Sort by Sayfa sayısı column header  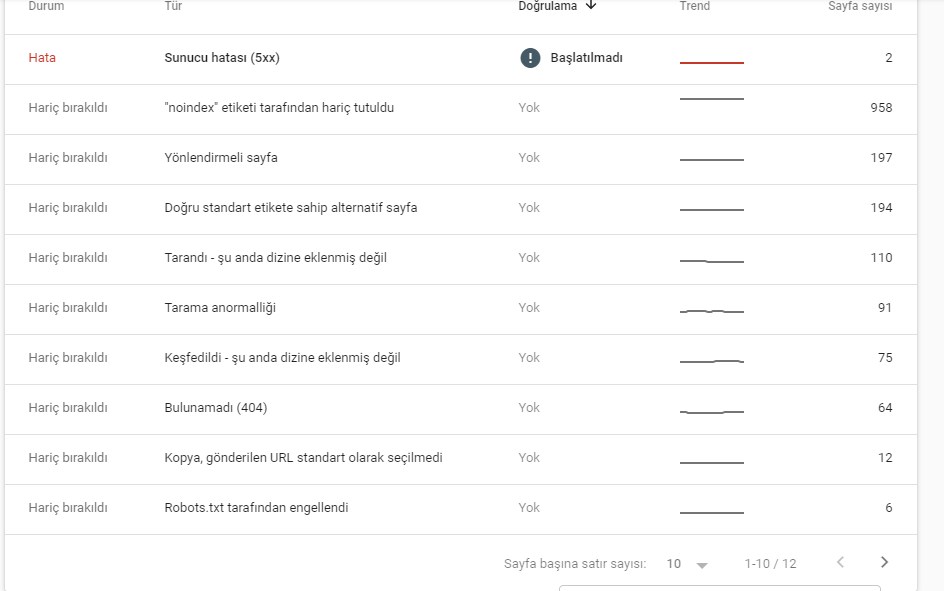860,6
